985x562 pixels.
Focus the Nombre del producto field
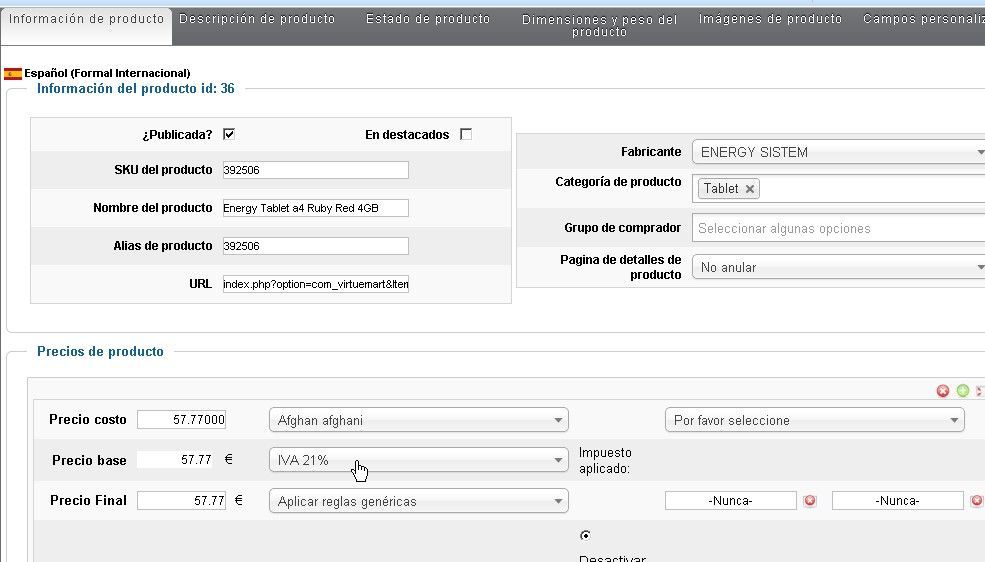(x=315, y=208)
